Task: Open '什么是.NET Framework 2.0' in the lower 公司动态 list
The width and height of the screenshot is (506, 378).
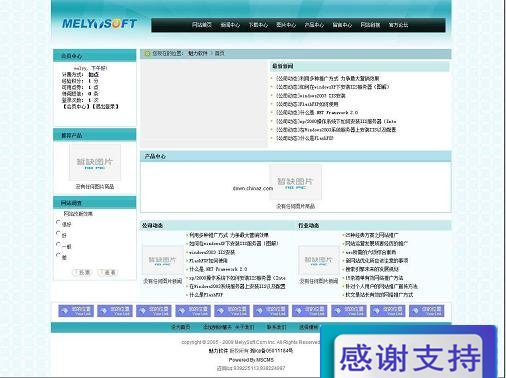Action: [x=218, y=269]
